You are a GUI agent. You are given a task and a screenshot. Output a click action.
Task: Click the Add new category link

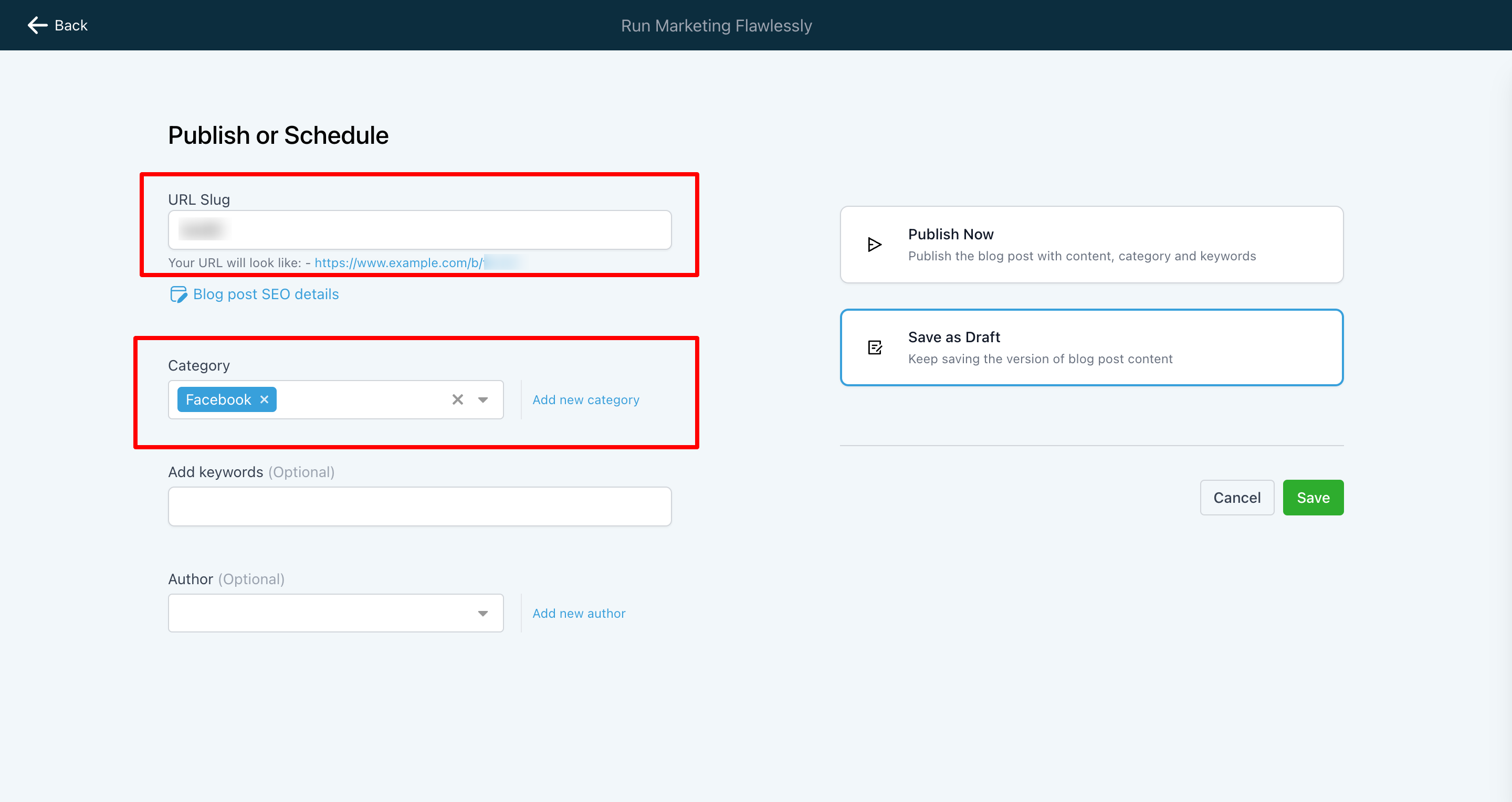(586, 399)
